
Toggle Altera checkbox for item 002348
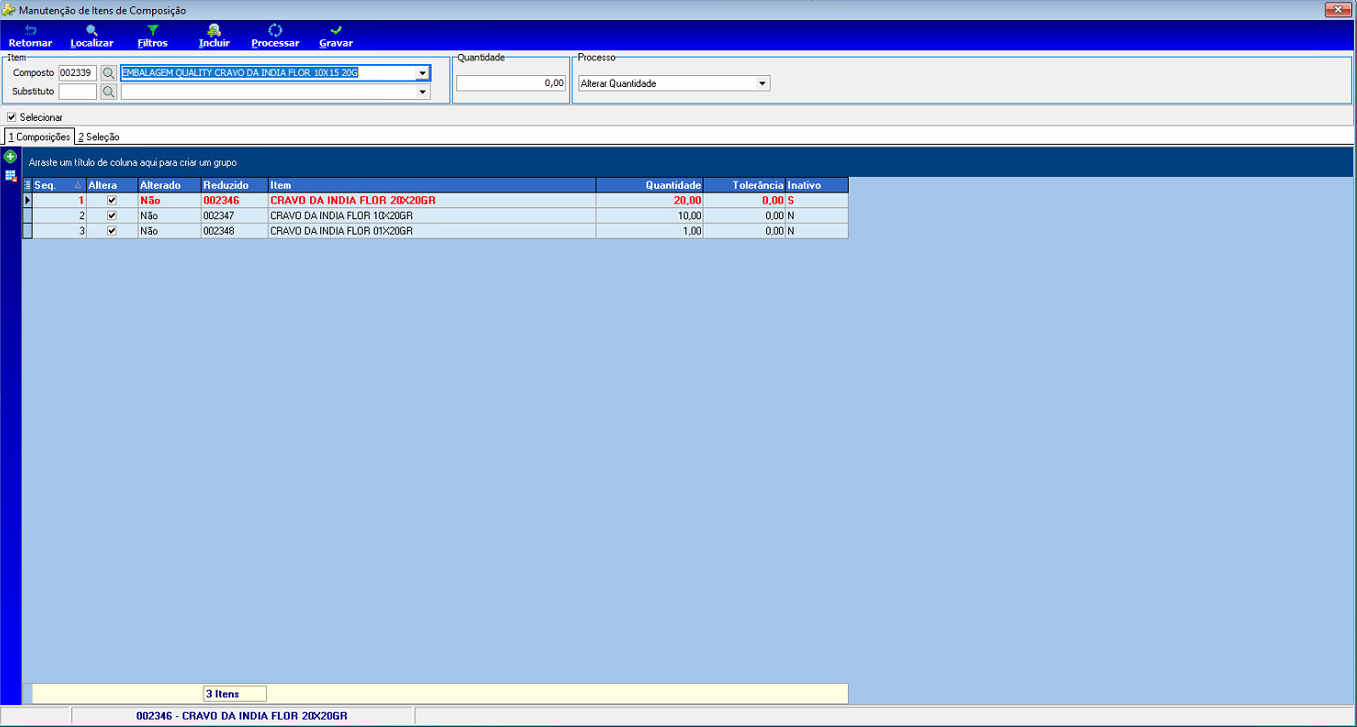coord(112,230)
